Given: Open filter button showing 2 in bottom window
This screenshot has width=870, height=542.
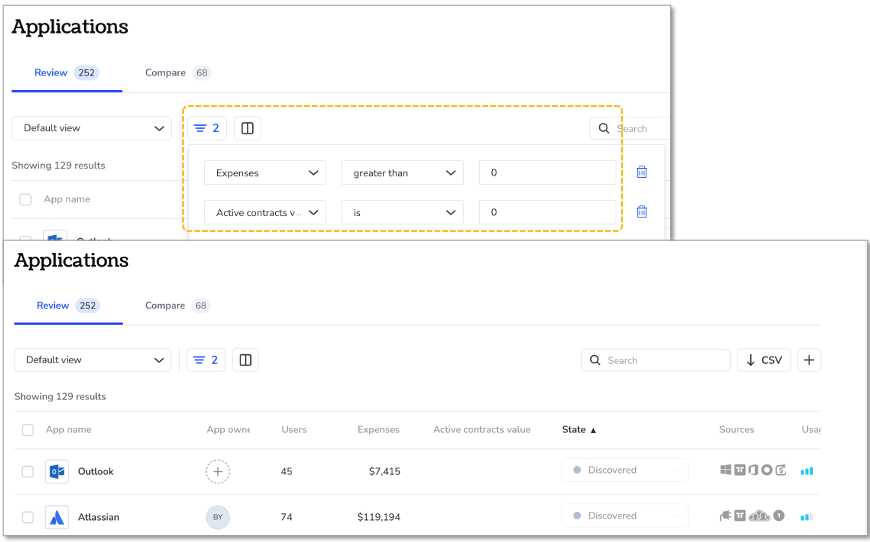Looking at the screenshot, I should [x=206, y=360].
